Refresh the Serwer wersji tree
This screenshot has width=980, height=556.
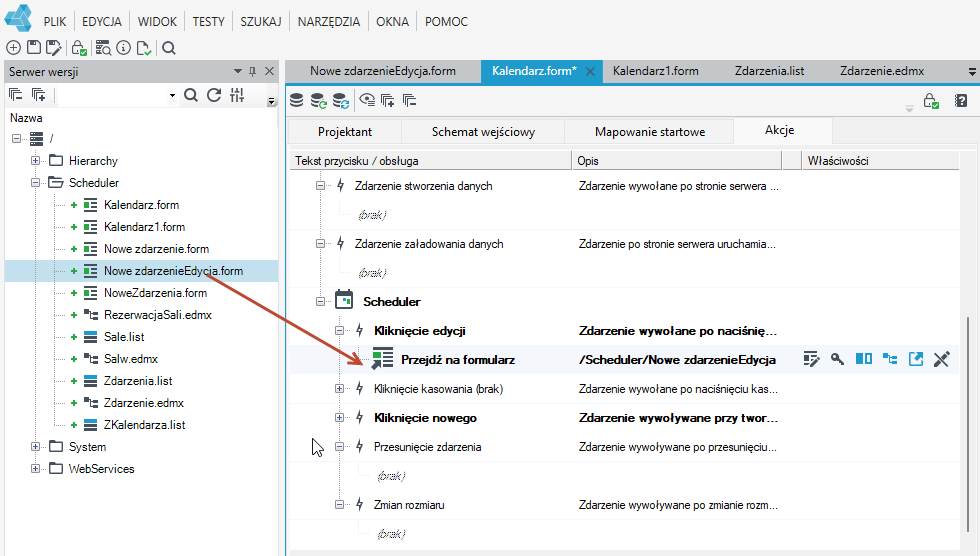(x=214, y=95)
